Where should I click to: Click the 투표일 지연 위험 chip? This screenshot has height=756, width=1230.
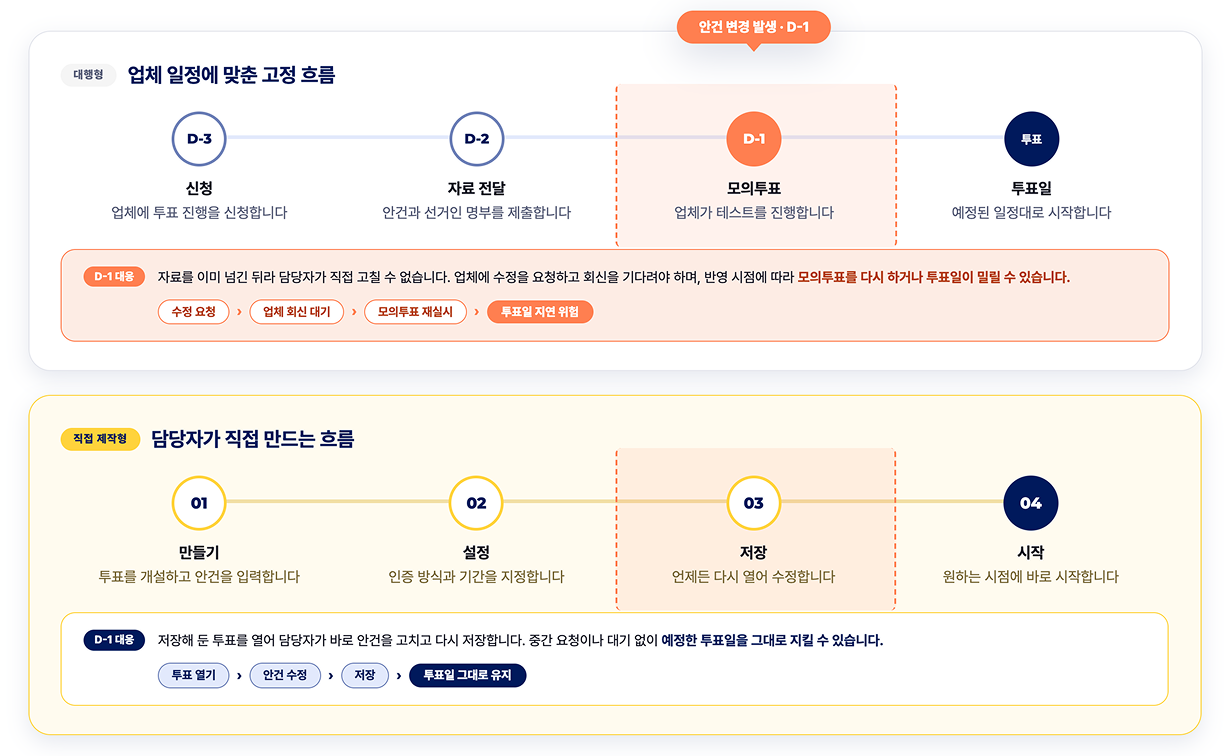click(x=540, y=312)
